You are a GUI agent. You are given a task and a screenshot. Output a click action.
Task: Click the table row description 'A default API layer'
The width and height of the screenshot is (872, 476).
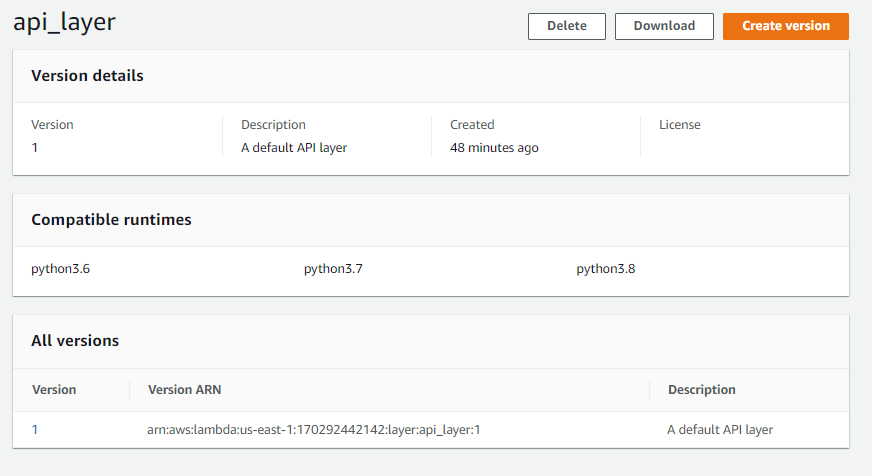(720, 430)
